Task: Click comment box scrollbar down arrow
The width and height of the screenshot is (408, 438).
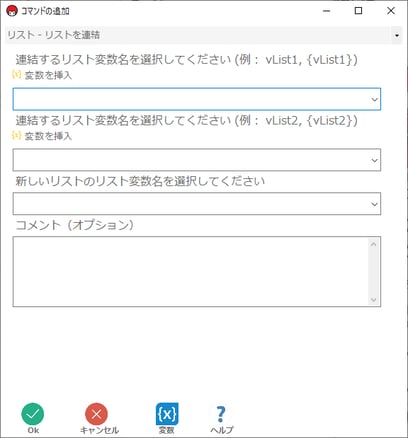Action: pyautogui.click(x=373, y=300)
